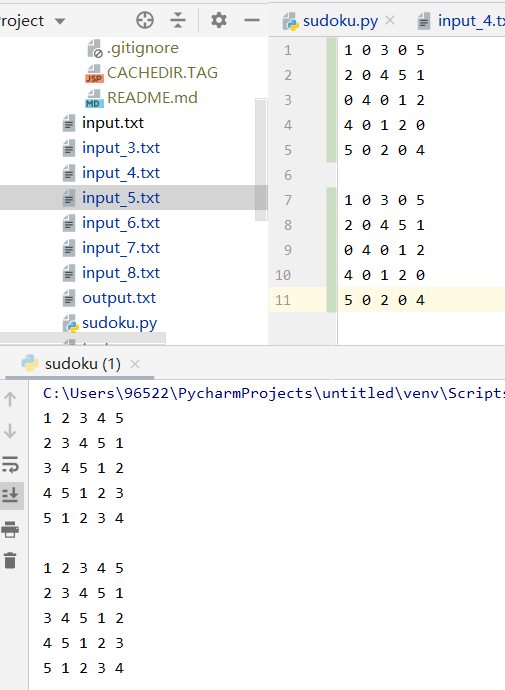Screen dimensions: 505x690
Task: Open the Project view dropdown arrow
Action: [x=60, y=21]
